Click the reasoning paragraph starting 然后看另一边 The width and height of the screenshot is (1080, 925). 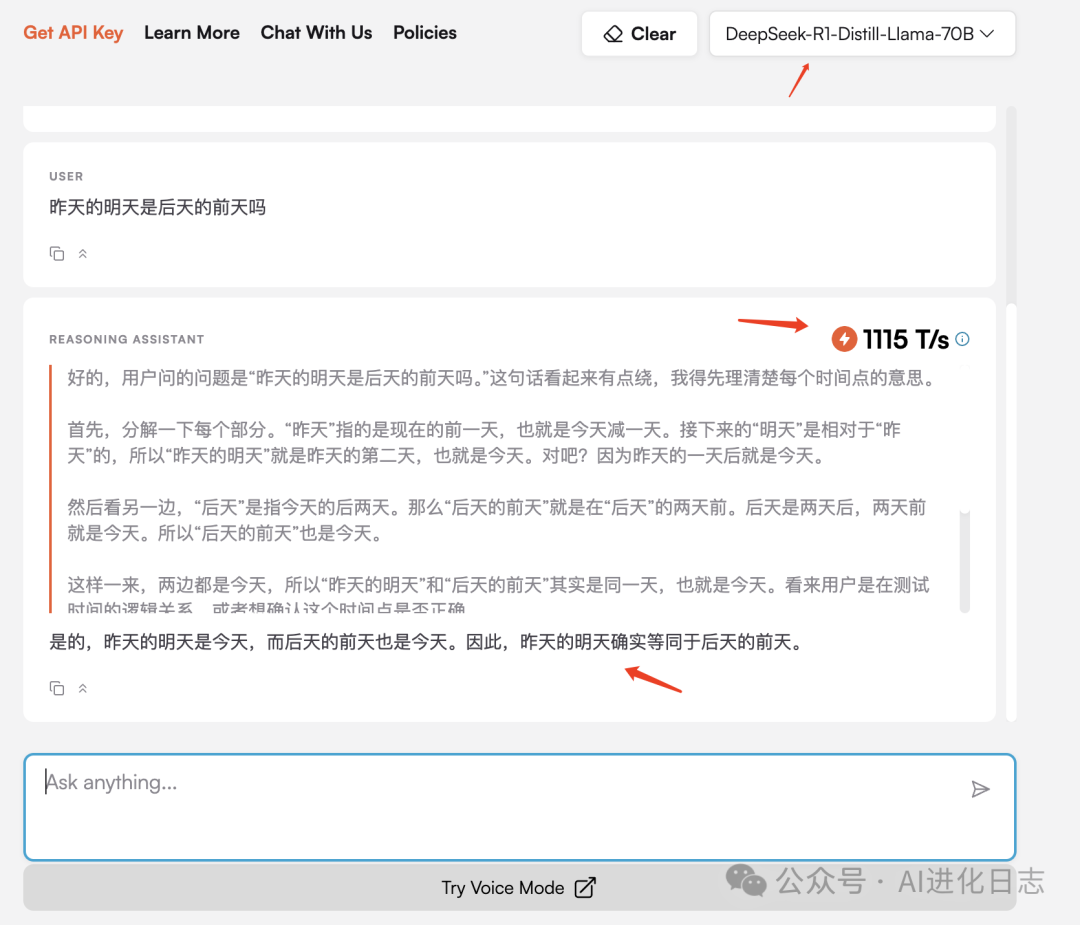pyautogui.click(x=496, y=520)
